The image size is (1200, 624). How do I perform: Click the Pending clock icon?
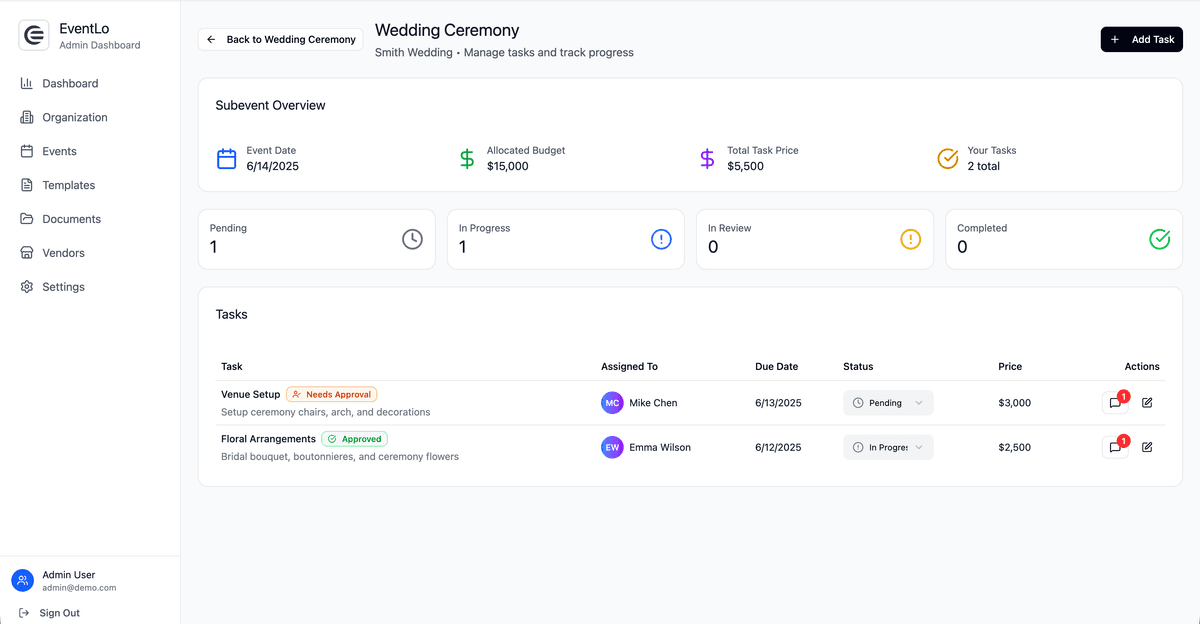(x=412, y=239)
